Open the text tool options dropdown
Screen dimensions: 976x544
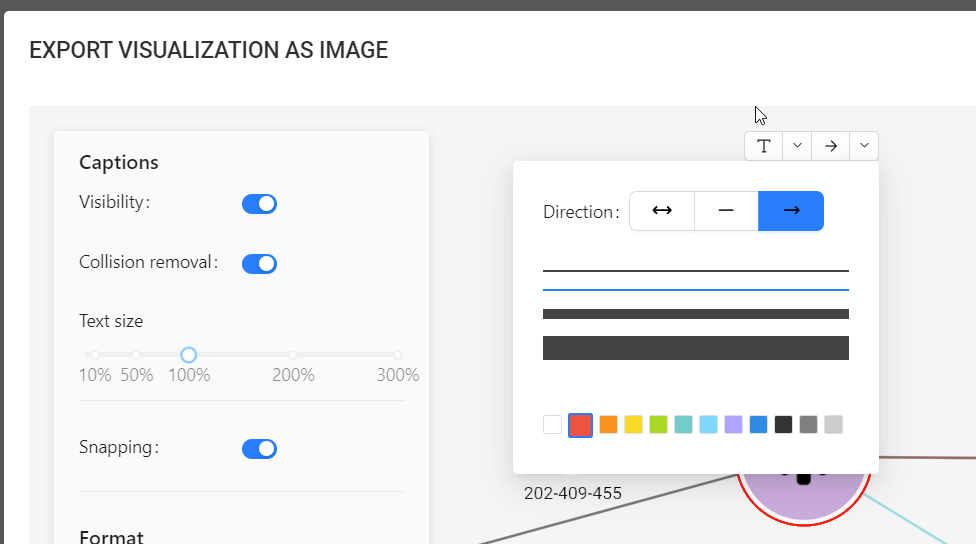pyautogui.click(x=797, y=146)
